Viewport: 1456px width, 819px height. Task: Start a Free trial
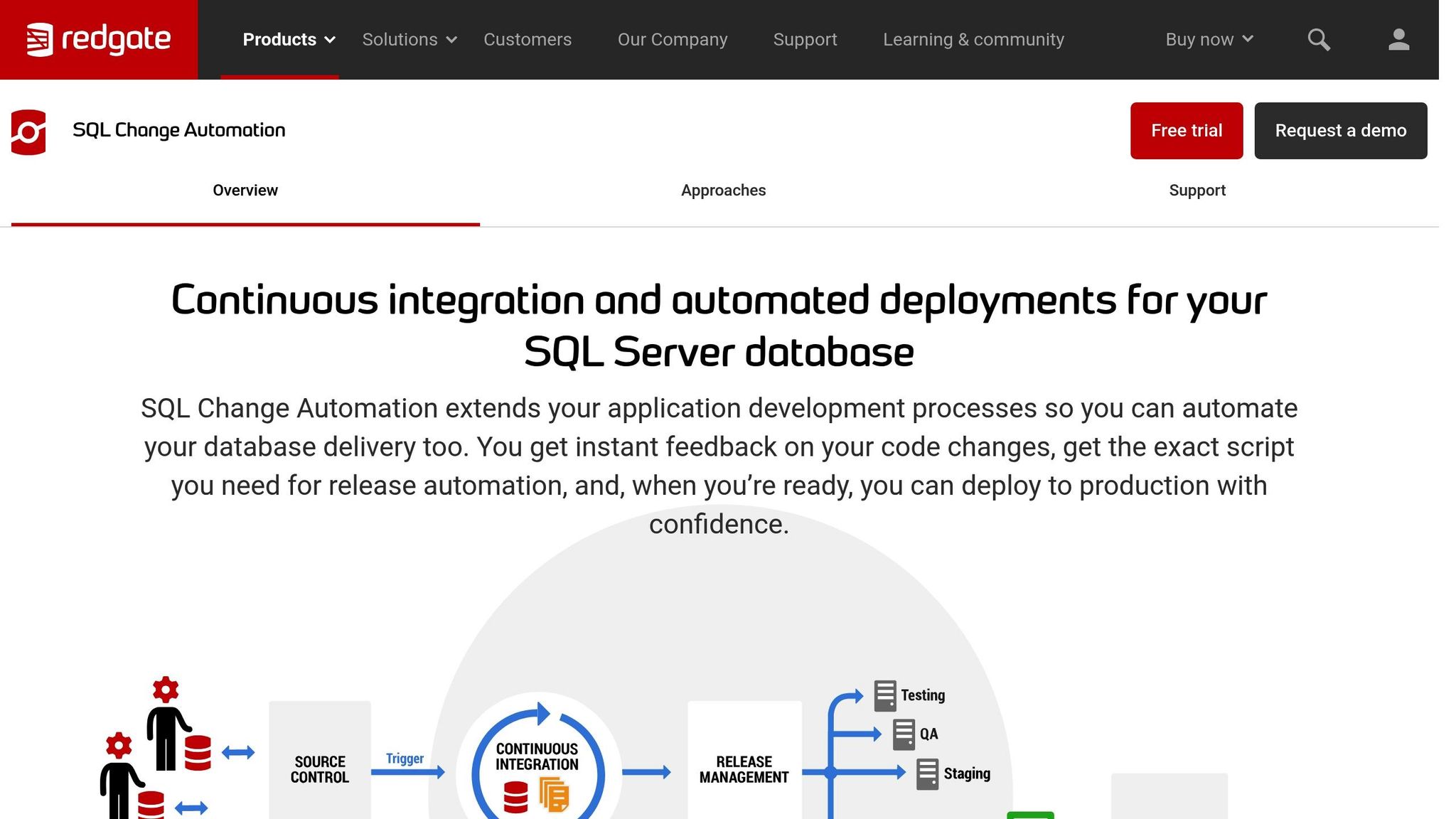pos(1186,130)
